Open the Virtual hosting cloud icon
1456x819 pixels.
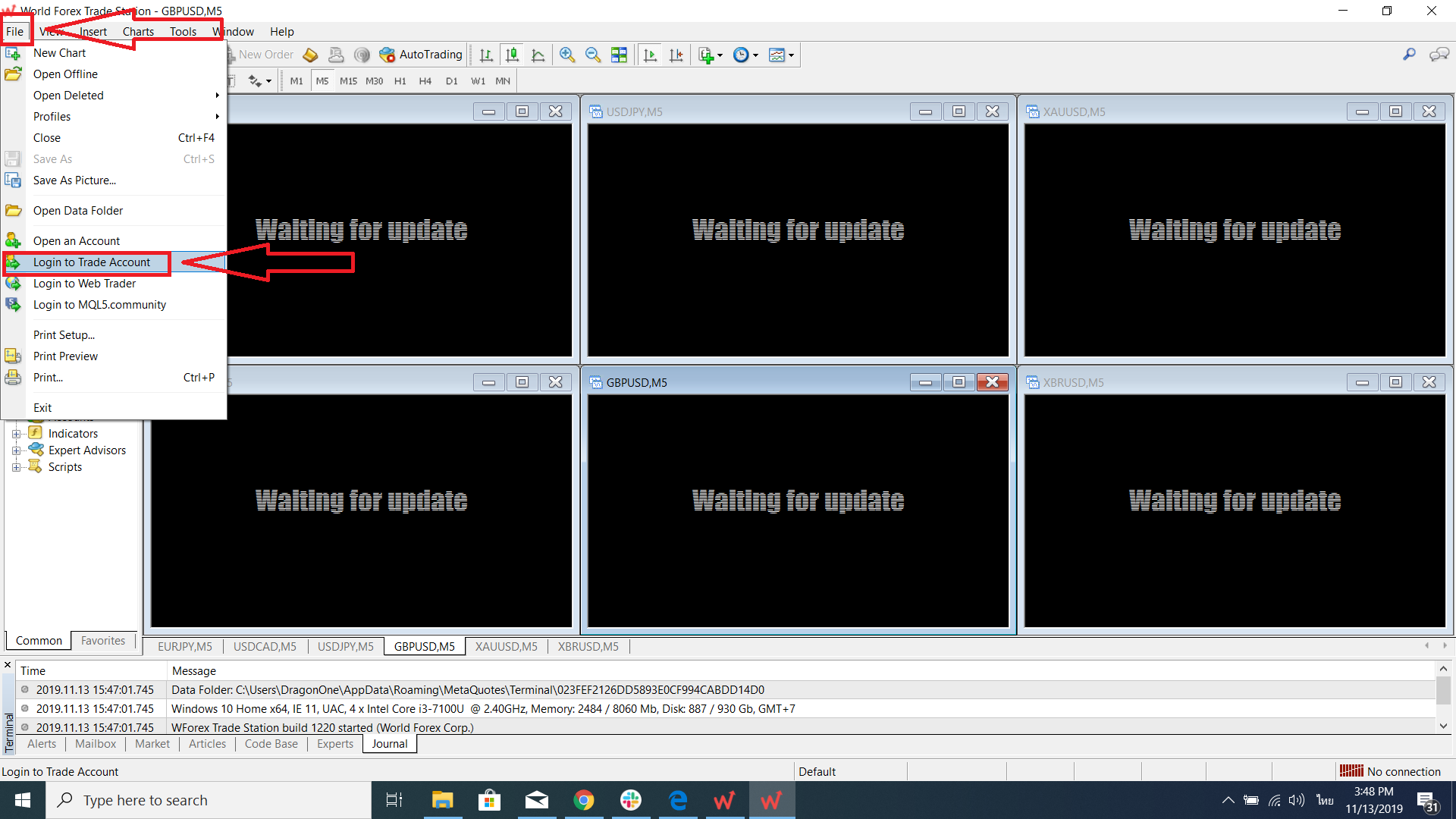click(336, 55)
